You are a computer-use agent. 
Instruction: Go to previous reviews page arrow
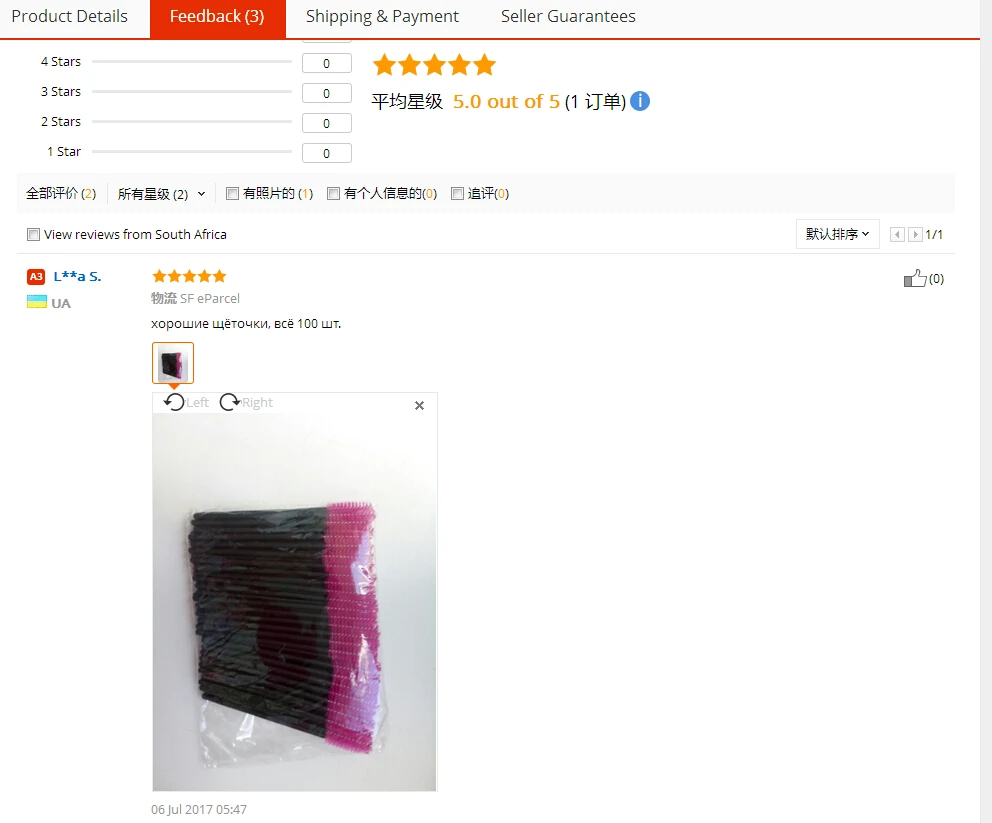coord(897,235)
